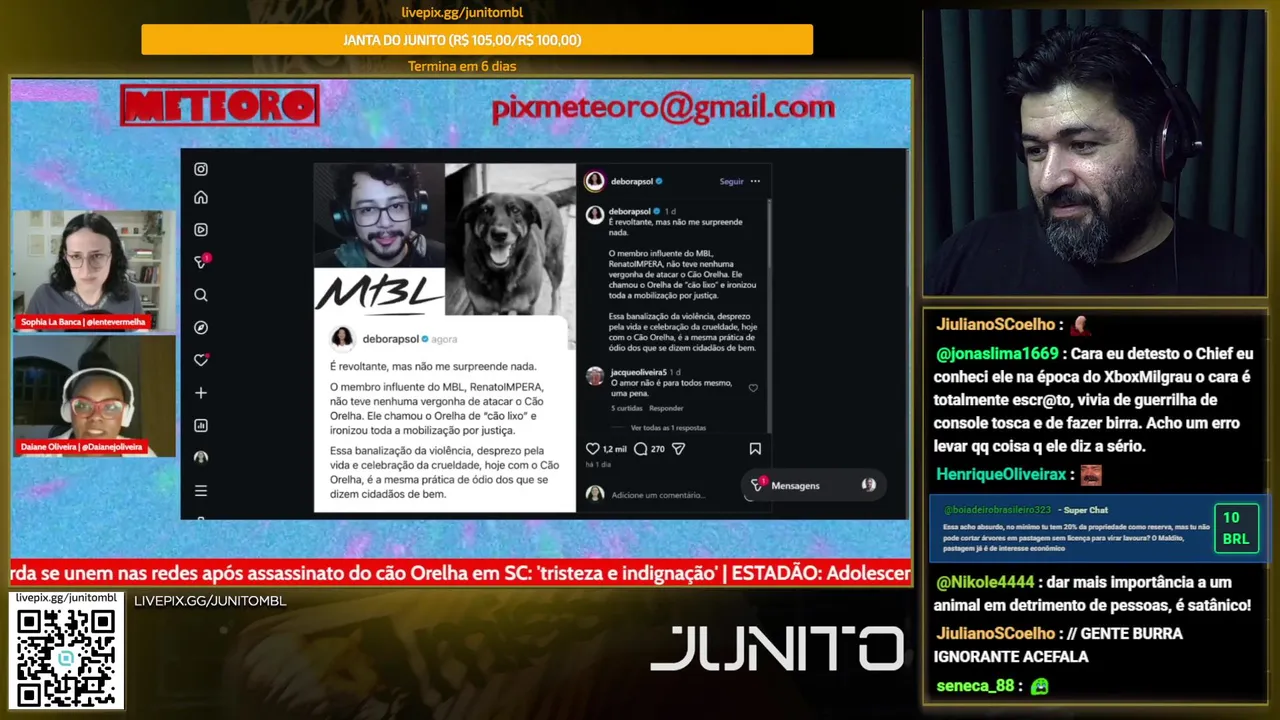Open dashboard chart icon in sidebar
The height and width of the screenshot is (720, 1280).
pos(201,425)
